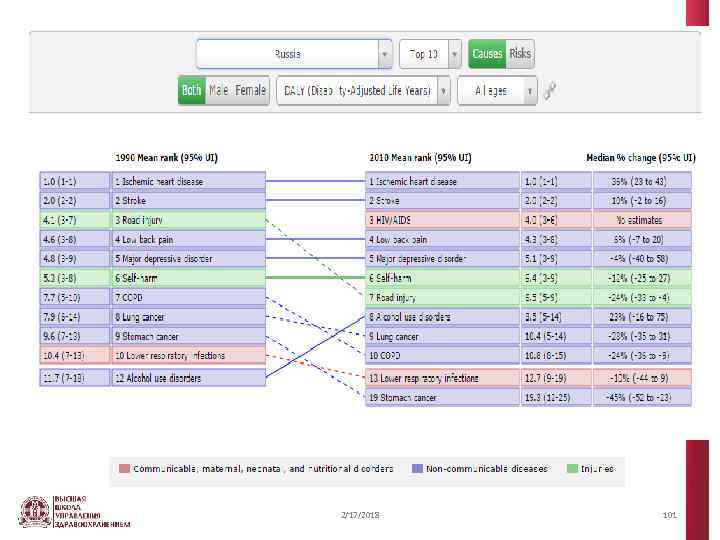
Task: Open the All ages dropdown
Action: 497,90
